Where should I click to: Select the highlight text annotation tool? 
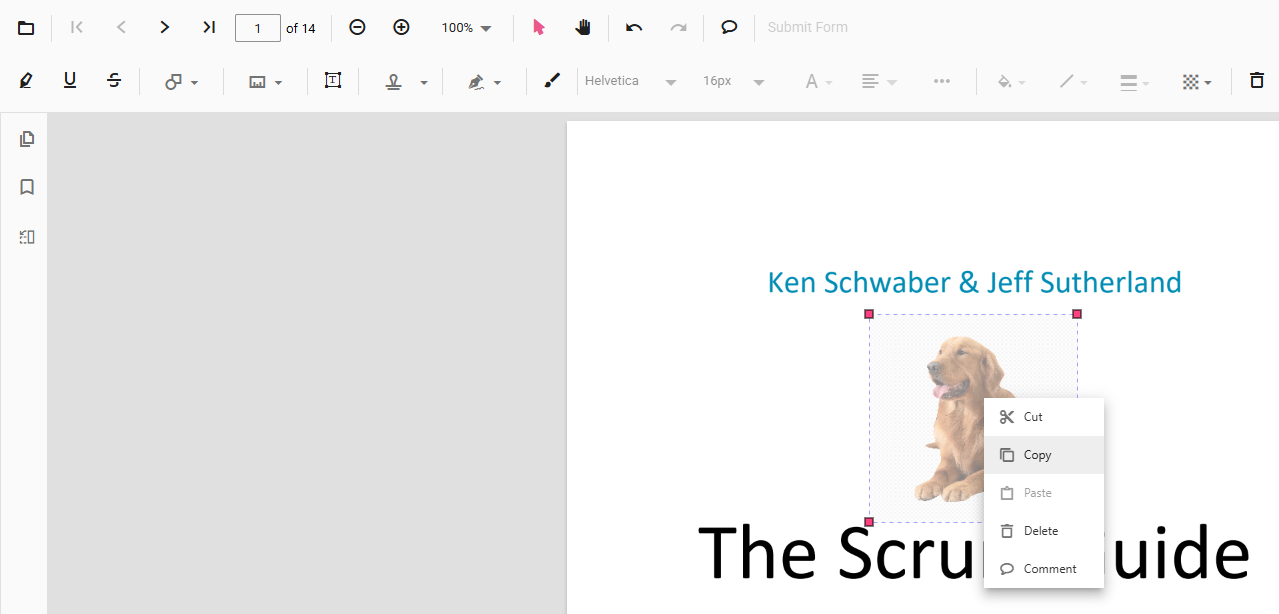pyautogui.click(x=26, y=81)
